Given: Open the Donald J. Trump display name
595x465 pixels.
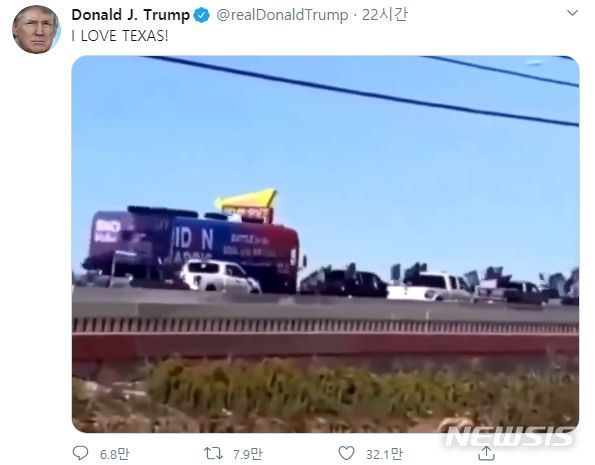Looking at the screenshot, I should coord(131,15).
